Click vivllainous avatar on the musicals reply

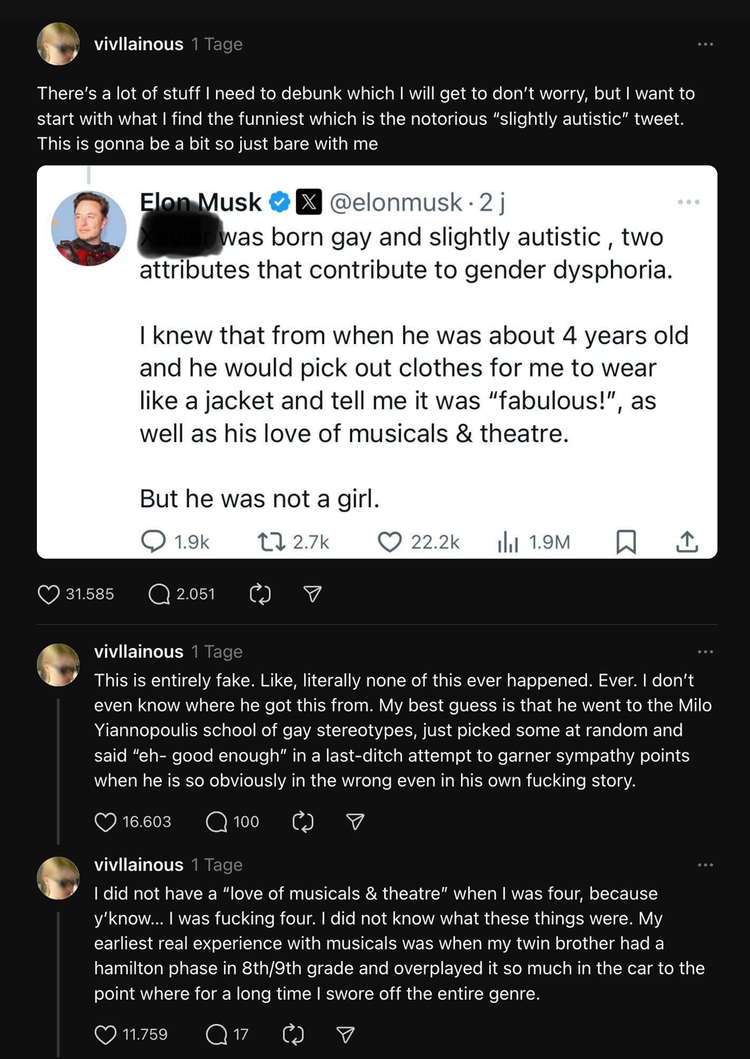click(58, 878)
